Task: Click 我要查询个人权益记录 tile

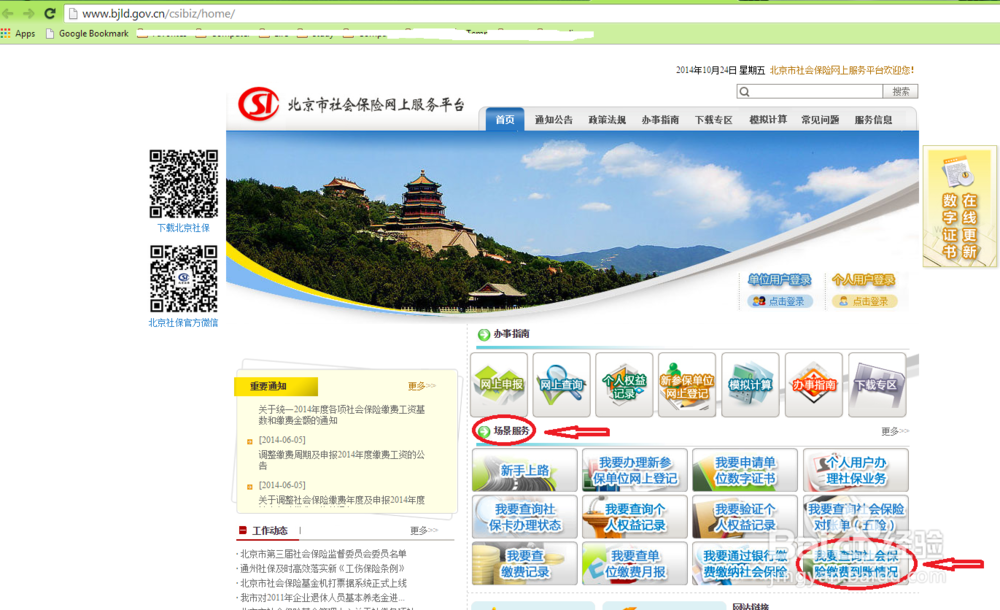Action: click(x=635, y=517)
